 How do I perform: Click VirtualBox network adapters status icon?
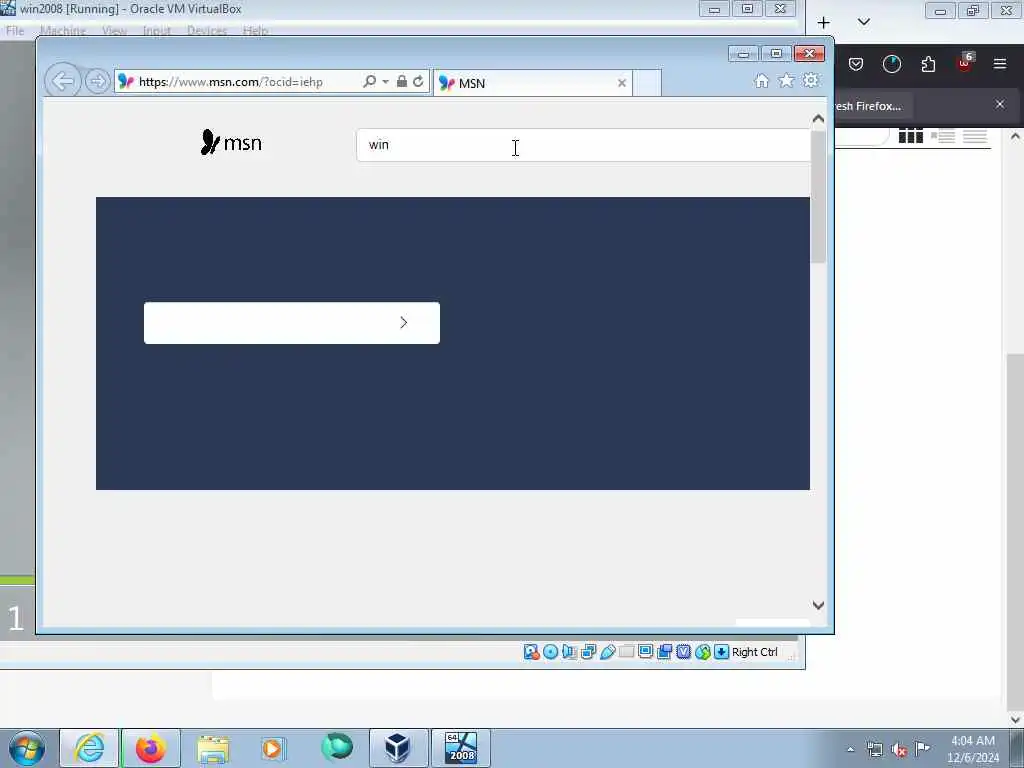click(588, 652)
